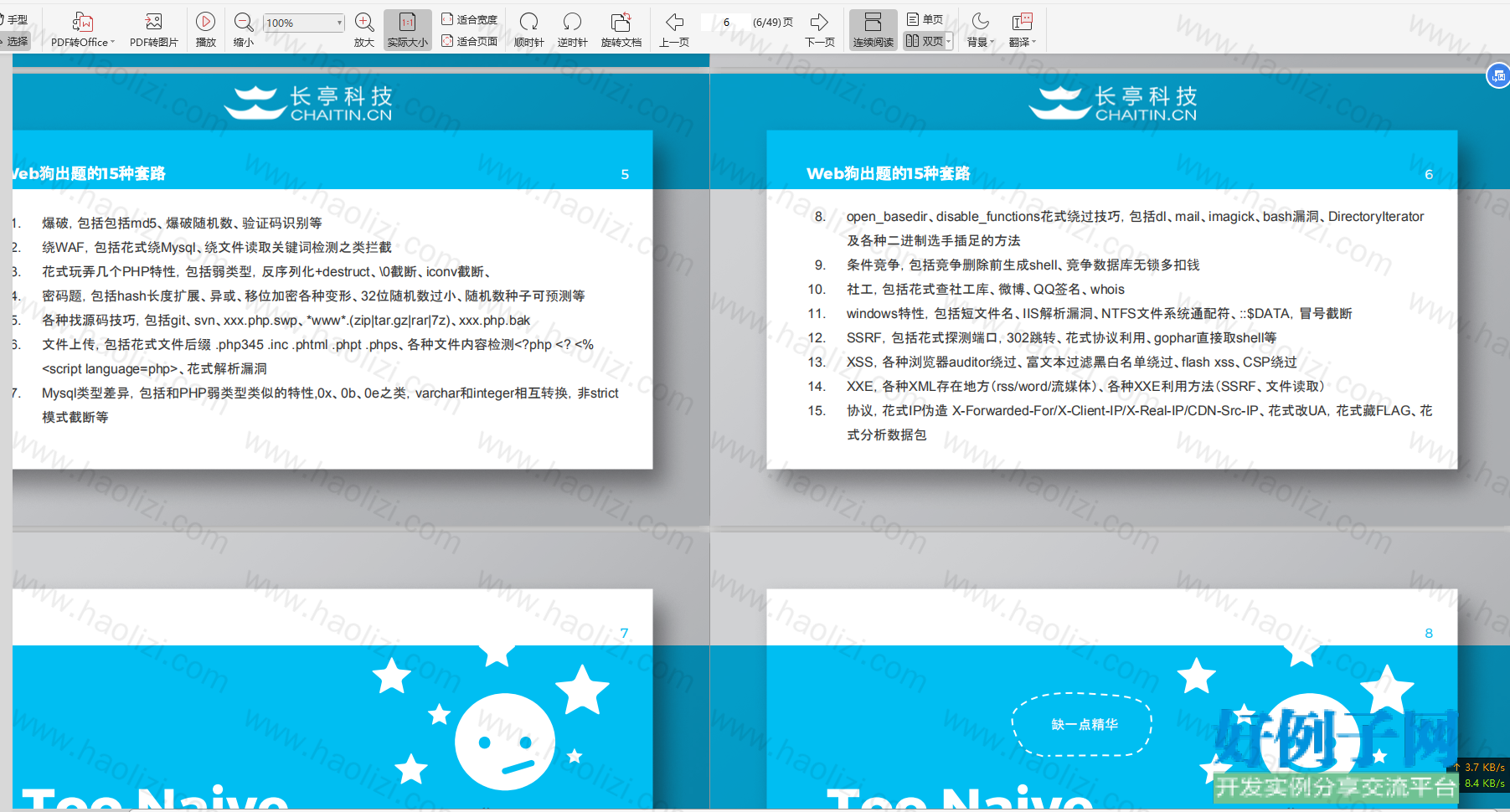Click slide 5 title Web狗出题的15种套路

point(89,173)
